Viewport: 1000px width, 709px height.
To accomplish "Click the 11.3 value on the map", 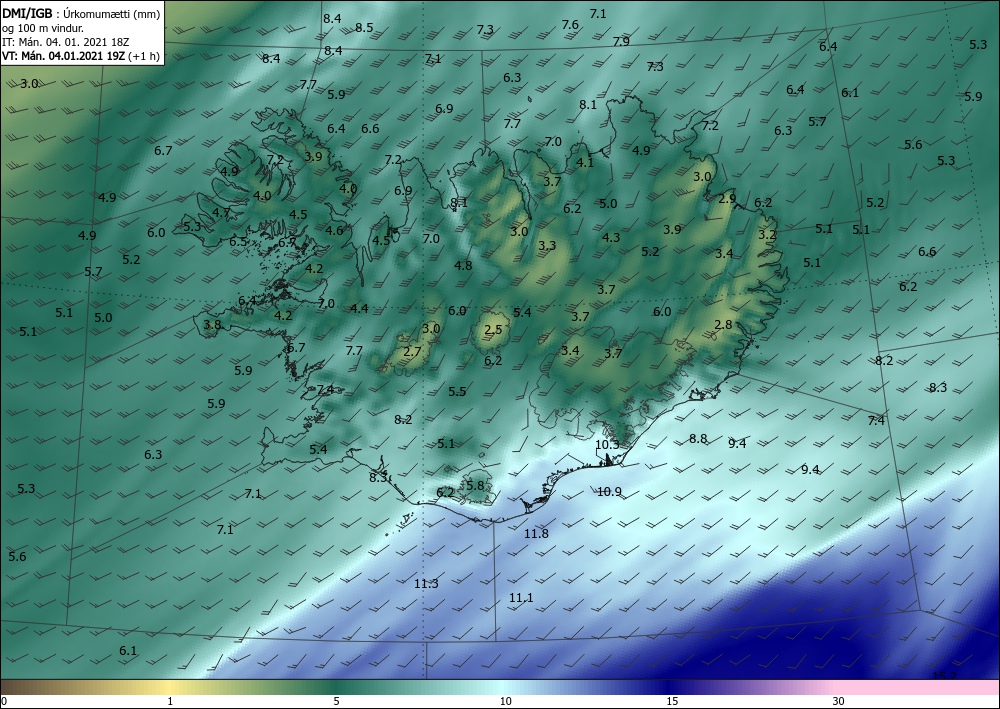I will click(426, 583).
